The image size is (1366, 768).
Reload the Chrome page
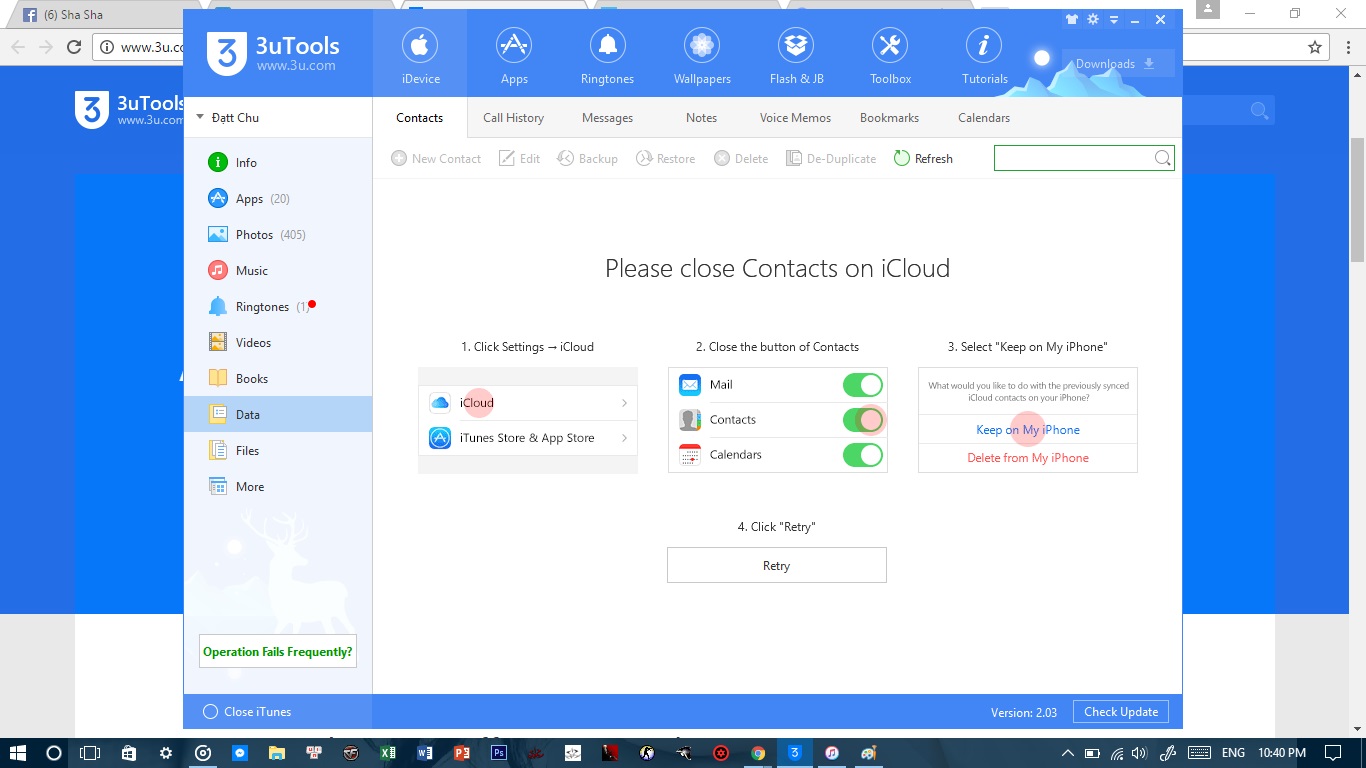[x=73, y=47]
